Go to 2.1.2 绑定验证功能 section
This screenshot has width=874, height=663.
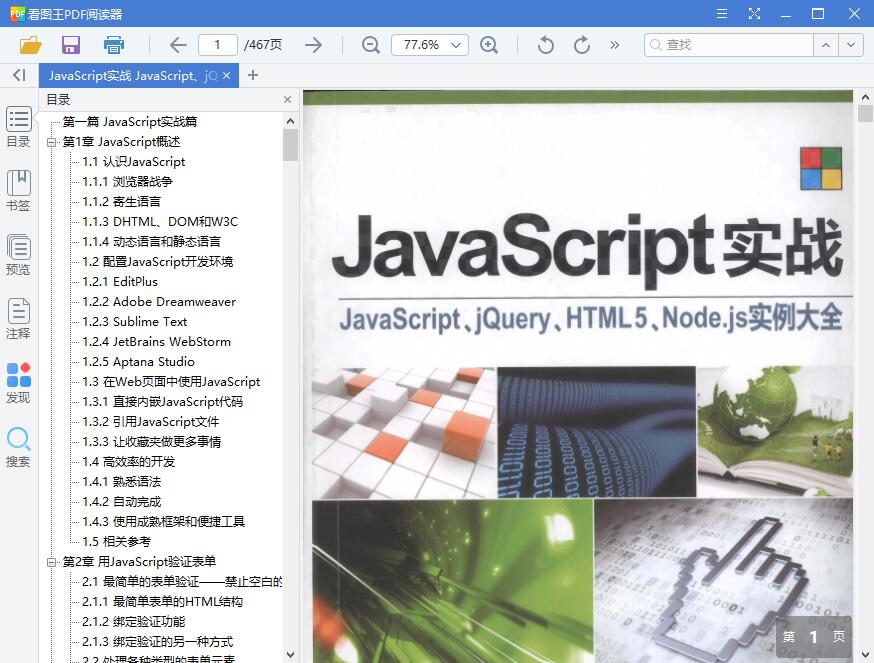tap(134, 622)
